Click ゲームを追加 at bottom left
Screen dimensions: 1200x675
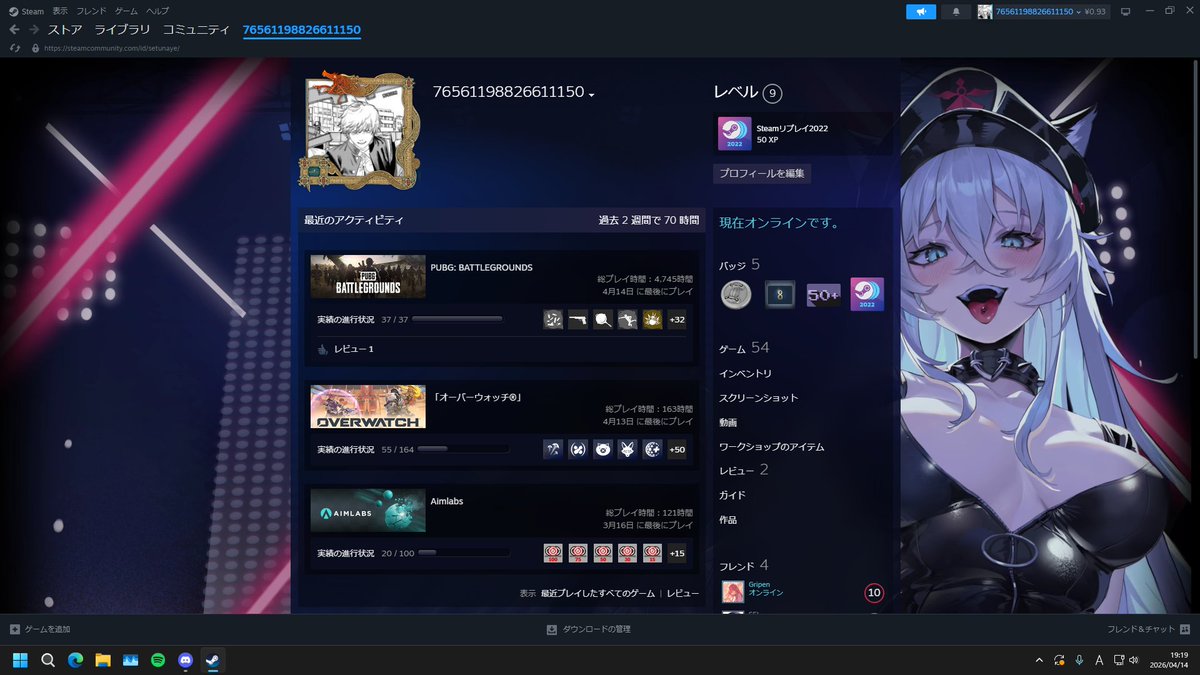pos(40,629)
